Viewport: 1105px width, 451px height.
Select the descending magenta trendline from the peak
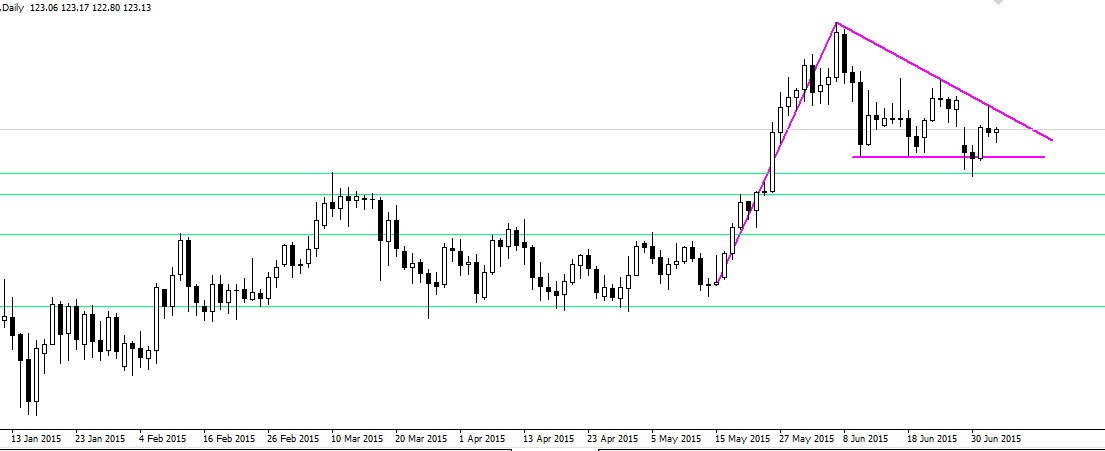[944, 81]
